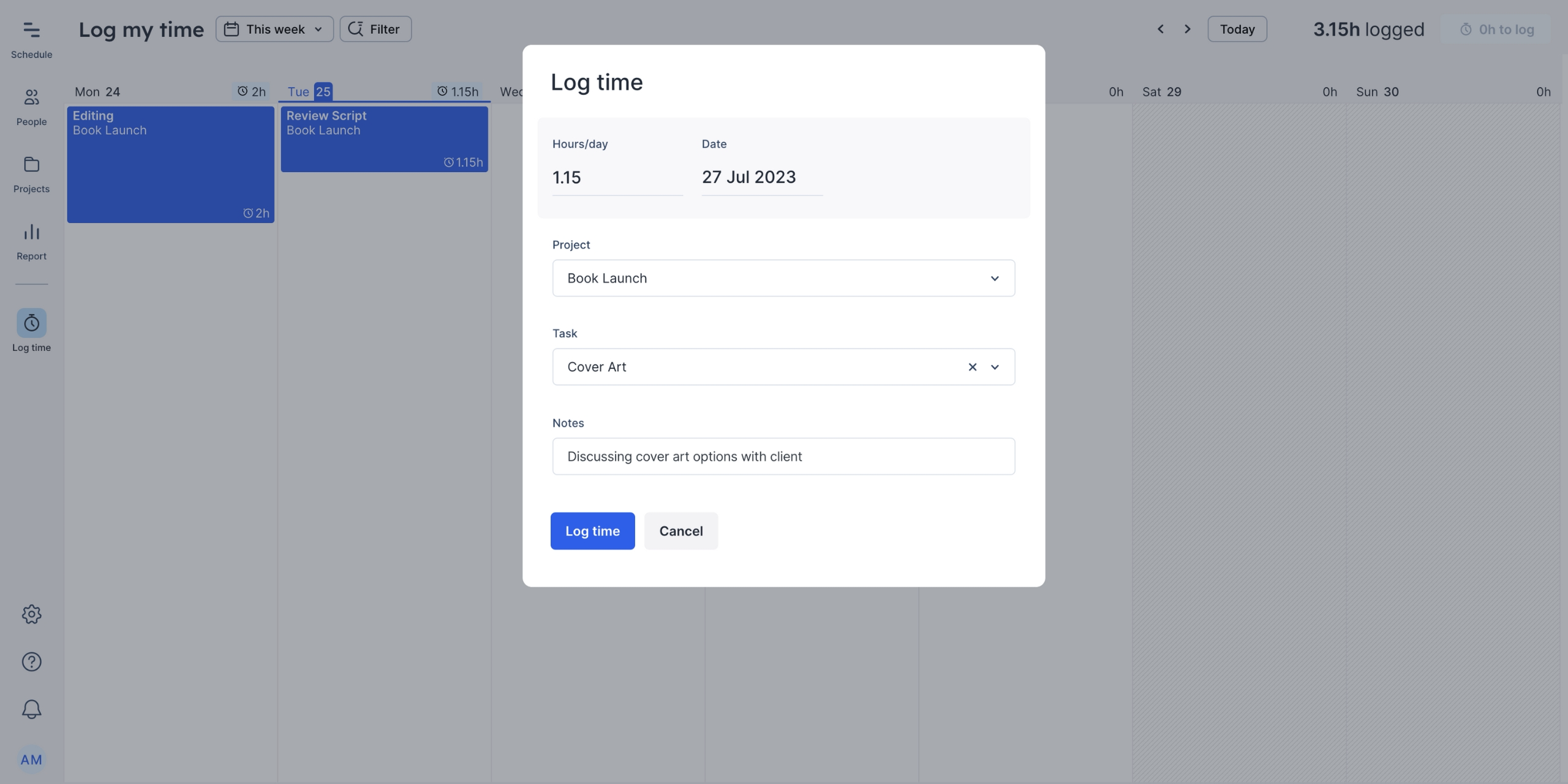This screenshot has width=1568, height=784.
Task: Open the Report chart icon
Action: point(31,241)
